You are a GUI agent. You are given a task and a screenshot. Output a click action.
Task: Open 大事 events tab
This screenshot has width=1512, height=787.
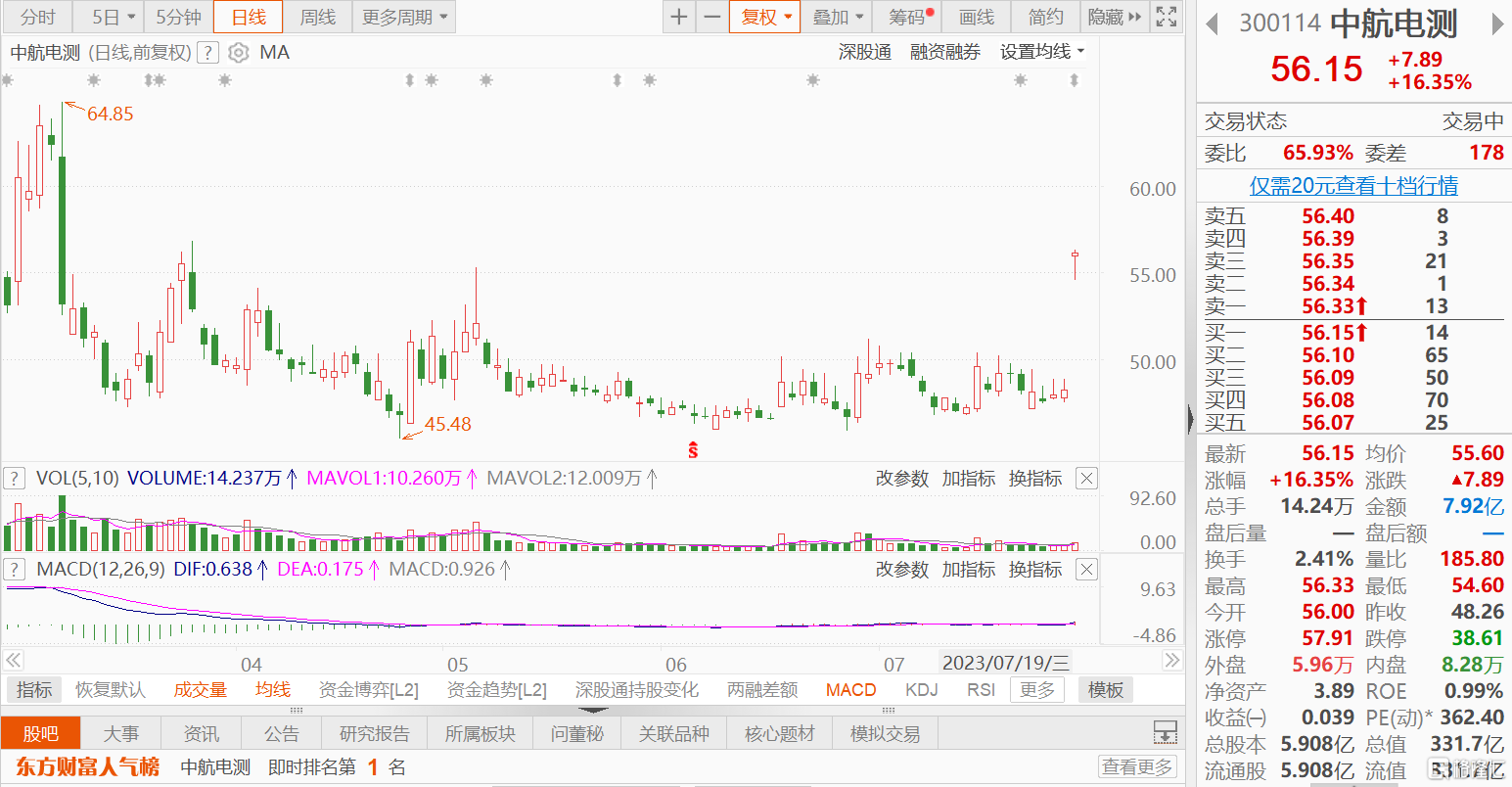(121, 733)
